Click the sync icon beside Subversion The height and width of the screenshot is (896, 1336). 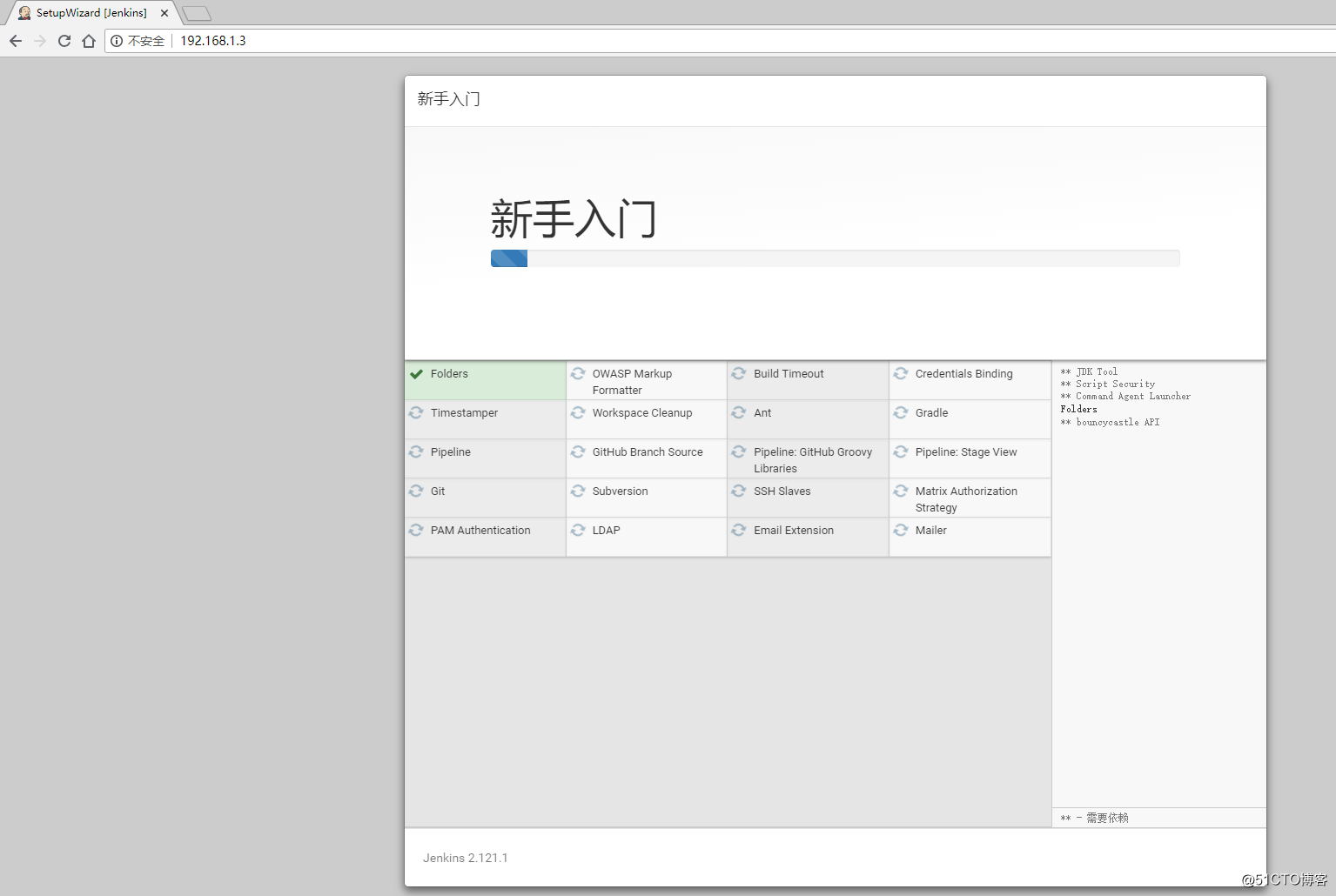pos(578,491)
